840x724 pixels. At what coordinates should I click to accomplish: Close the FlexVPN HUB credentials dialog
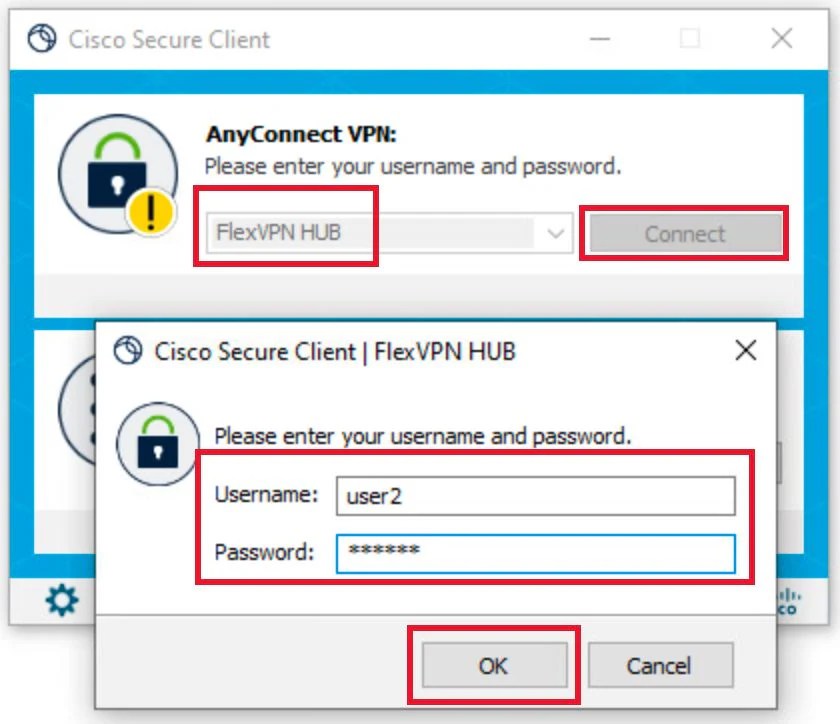(745, 351)
